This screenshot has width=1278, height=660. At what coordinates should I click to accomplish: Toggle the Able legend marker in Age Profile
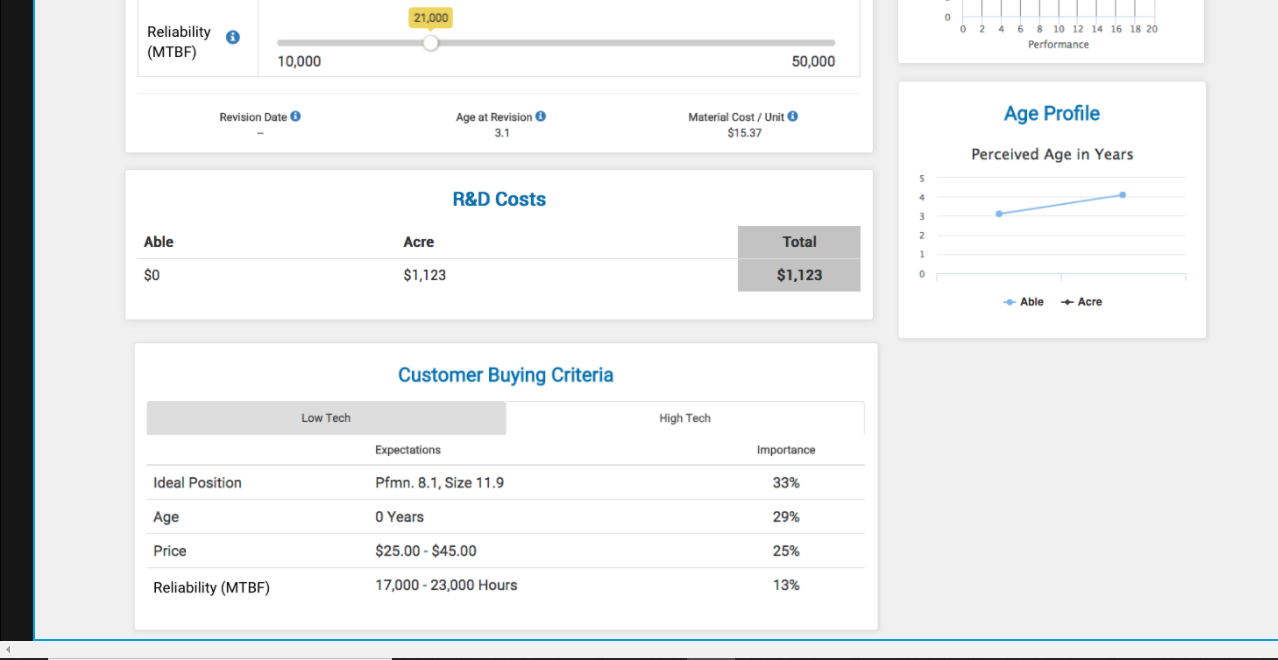coord(1009,302)
